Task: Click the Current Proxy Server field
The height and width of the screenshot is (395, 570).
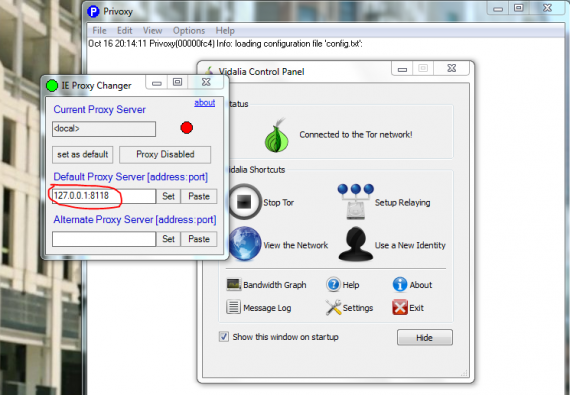Action: point(104,129)
